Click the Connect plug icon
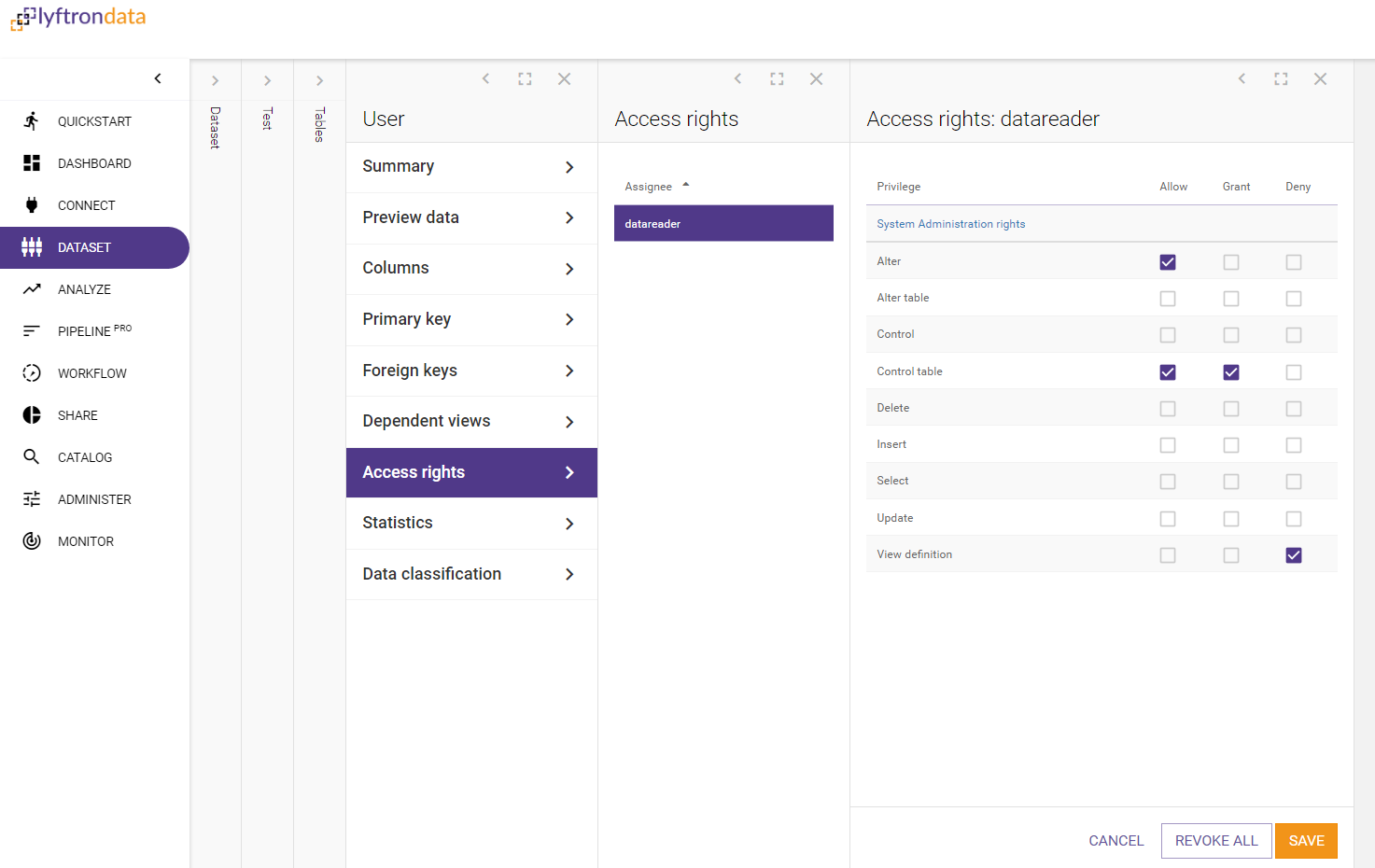This screenshot has width=1375, height=868. click(32, 205)
